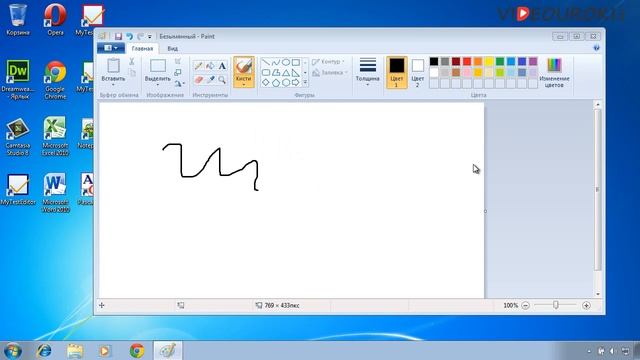Viewport: 640px width, 360px height.
Task: Click the Redo arrow in title bar
Action: tap(140, 36)
